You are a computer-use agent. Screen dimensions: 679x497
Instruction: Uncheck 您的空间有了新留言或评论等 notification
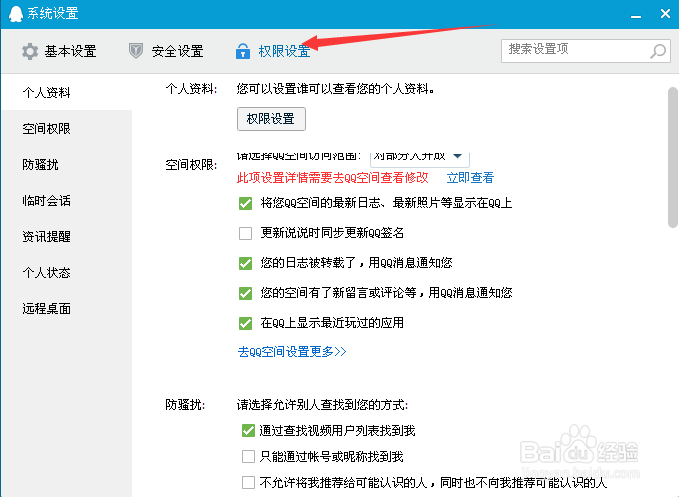click(x=246, y=294)
